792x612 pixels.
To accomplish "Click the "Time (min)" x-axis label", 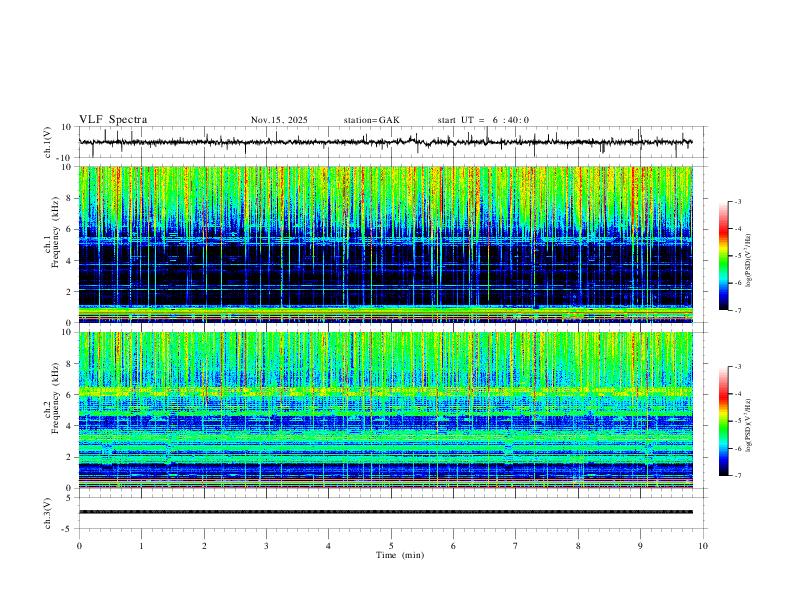I will (x=400, y=555).
